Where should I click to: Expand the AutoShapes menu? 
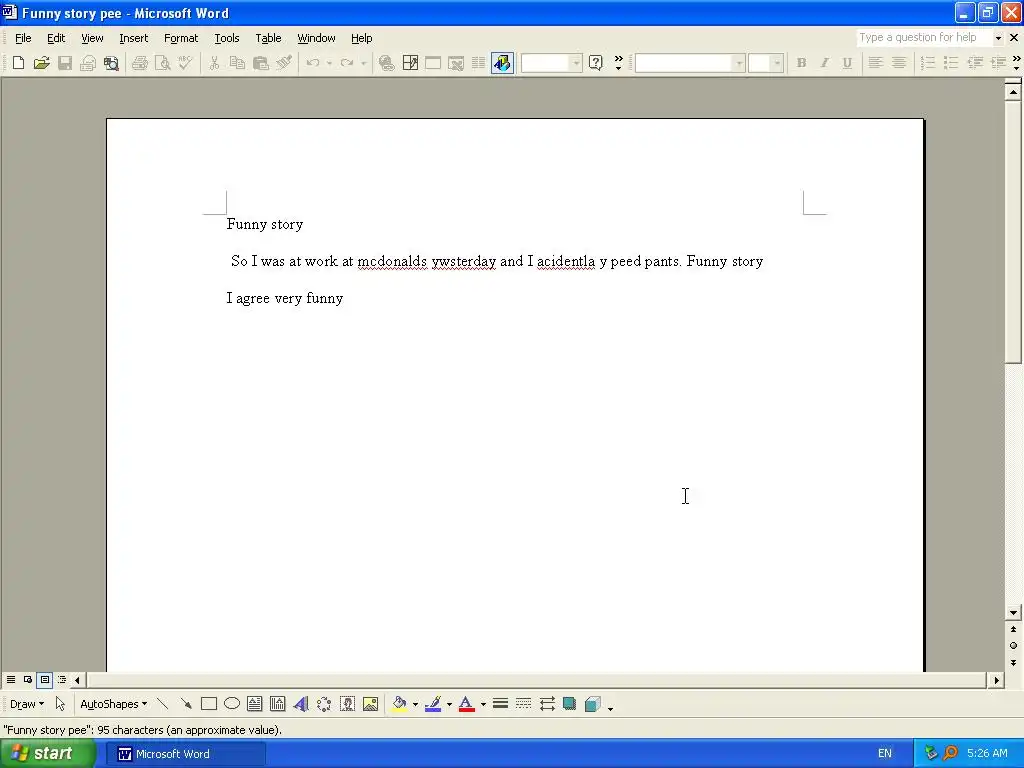[113, 704]
